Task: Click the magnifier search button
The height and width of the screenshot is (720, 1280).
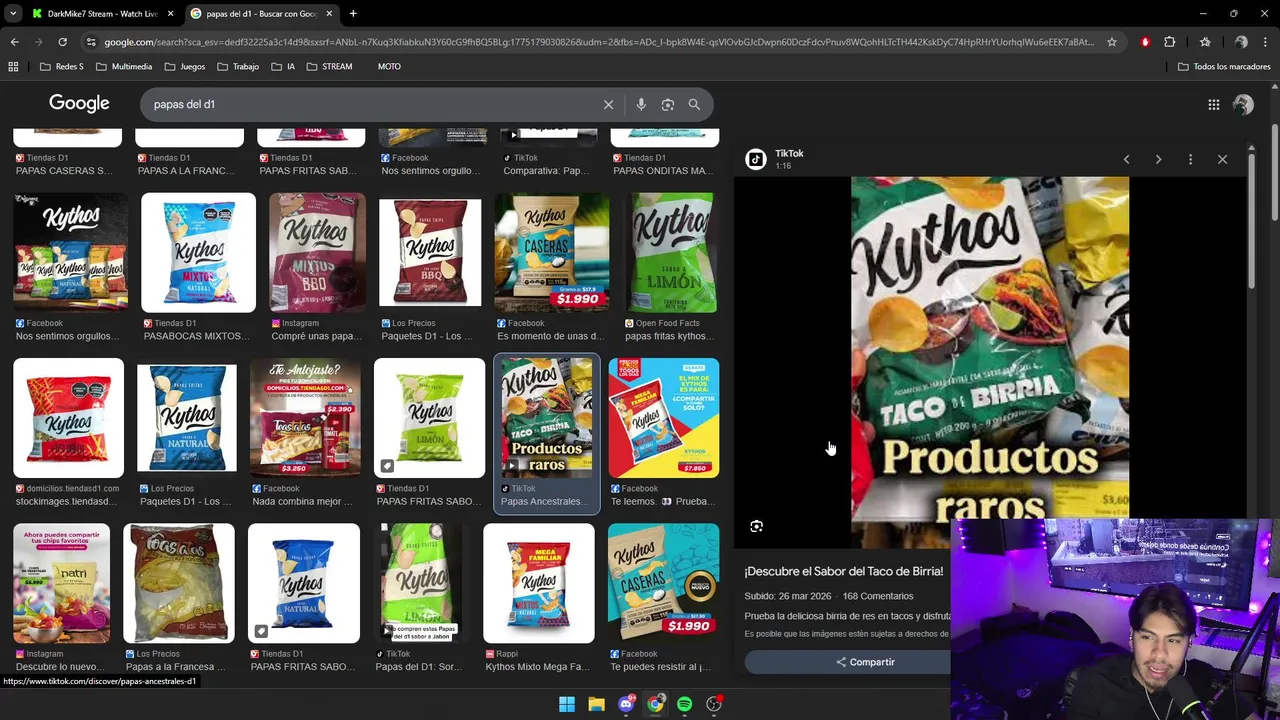Action: click(694, 104)
